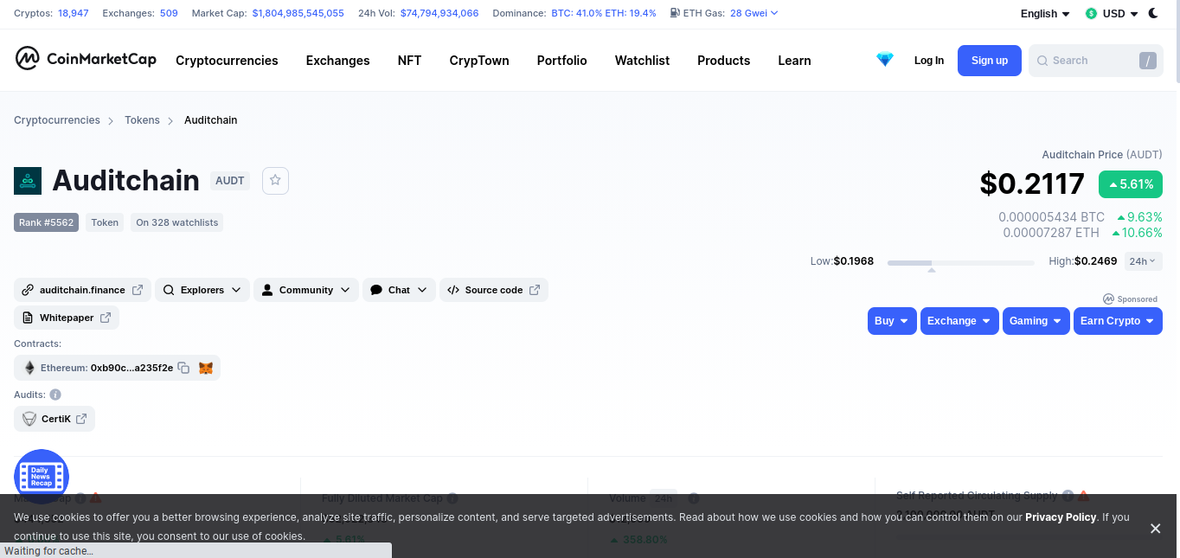
Task: Go to Watchlist page
Action: [x=642, y=60]
